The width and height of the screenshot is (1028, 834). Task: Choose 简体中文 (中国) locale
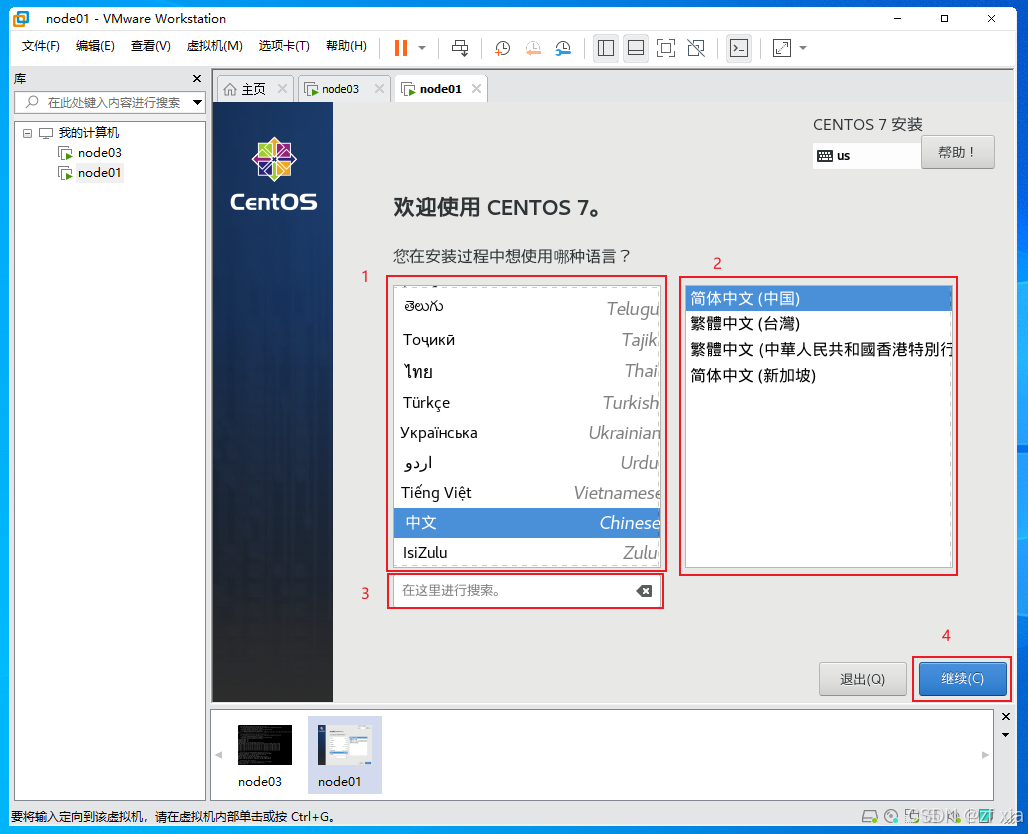pos(818,298)
